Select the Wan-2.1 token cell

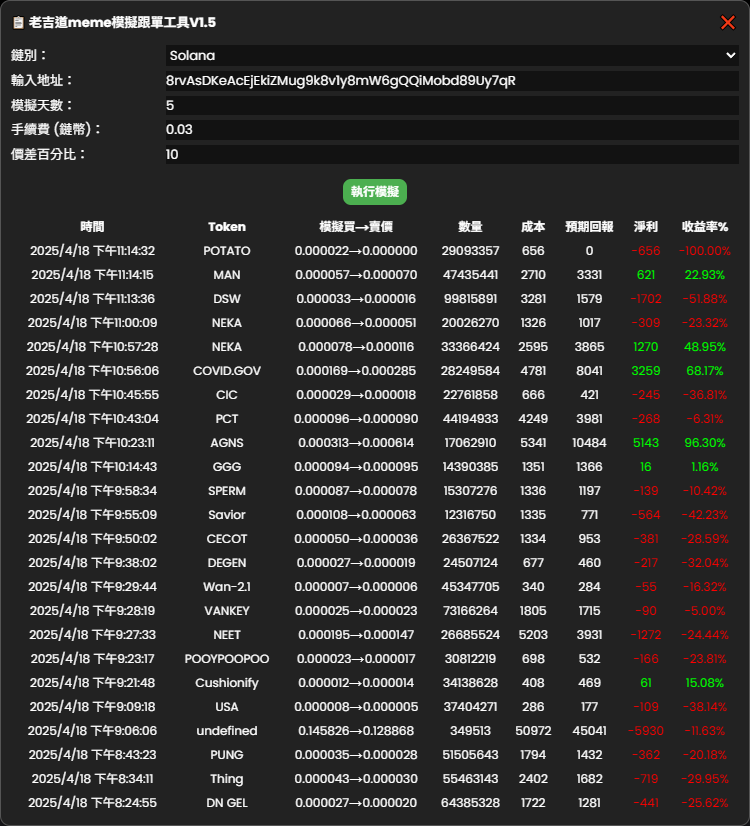227,587
